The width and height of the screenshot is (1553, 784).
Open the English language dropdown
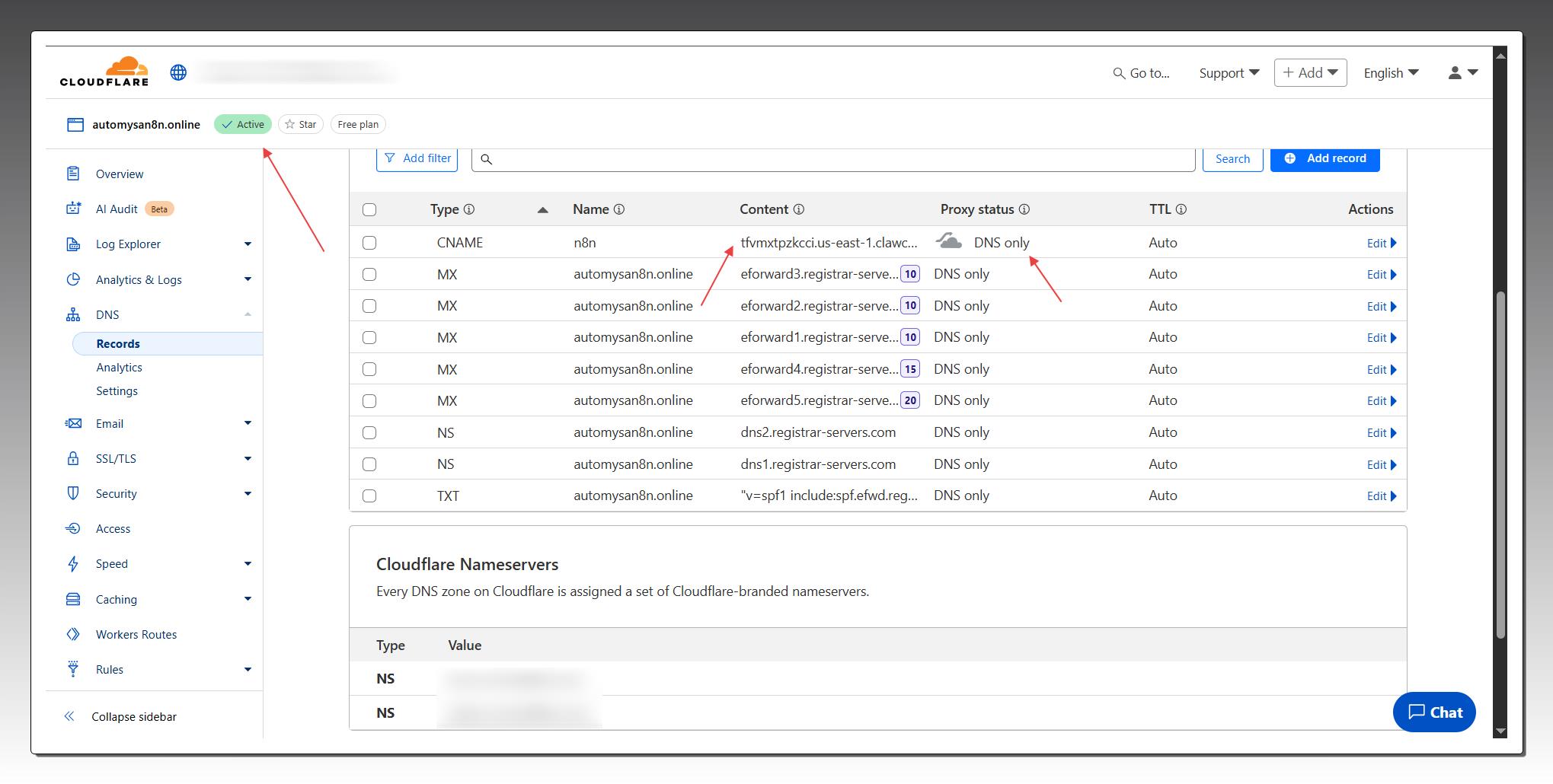pos(1391,73)
